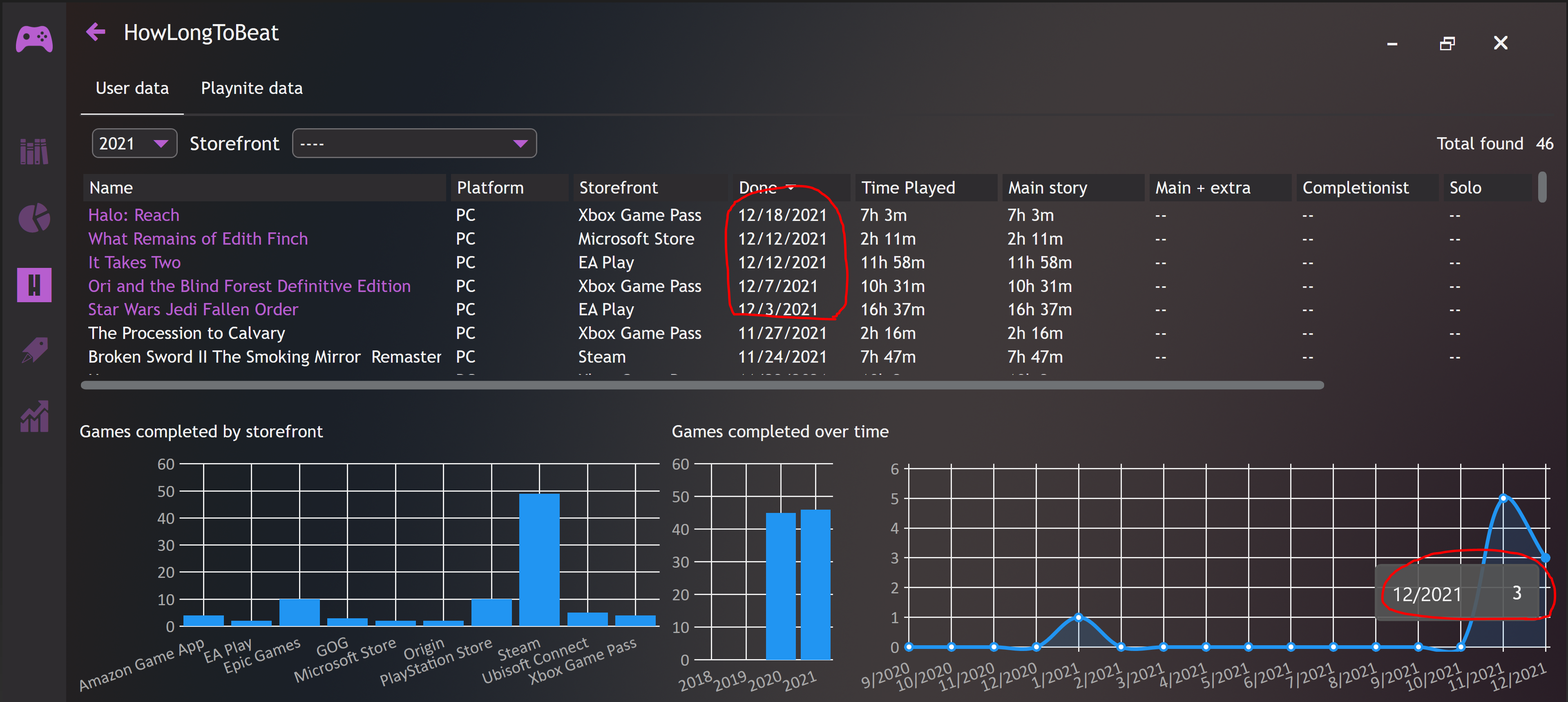Open What Remains of Edith Finch link
Viewport: 1568px width, 702px height.
(x=199, y=238)
